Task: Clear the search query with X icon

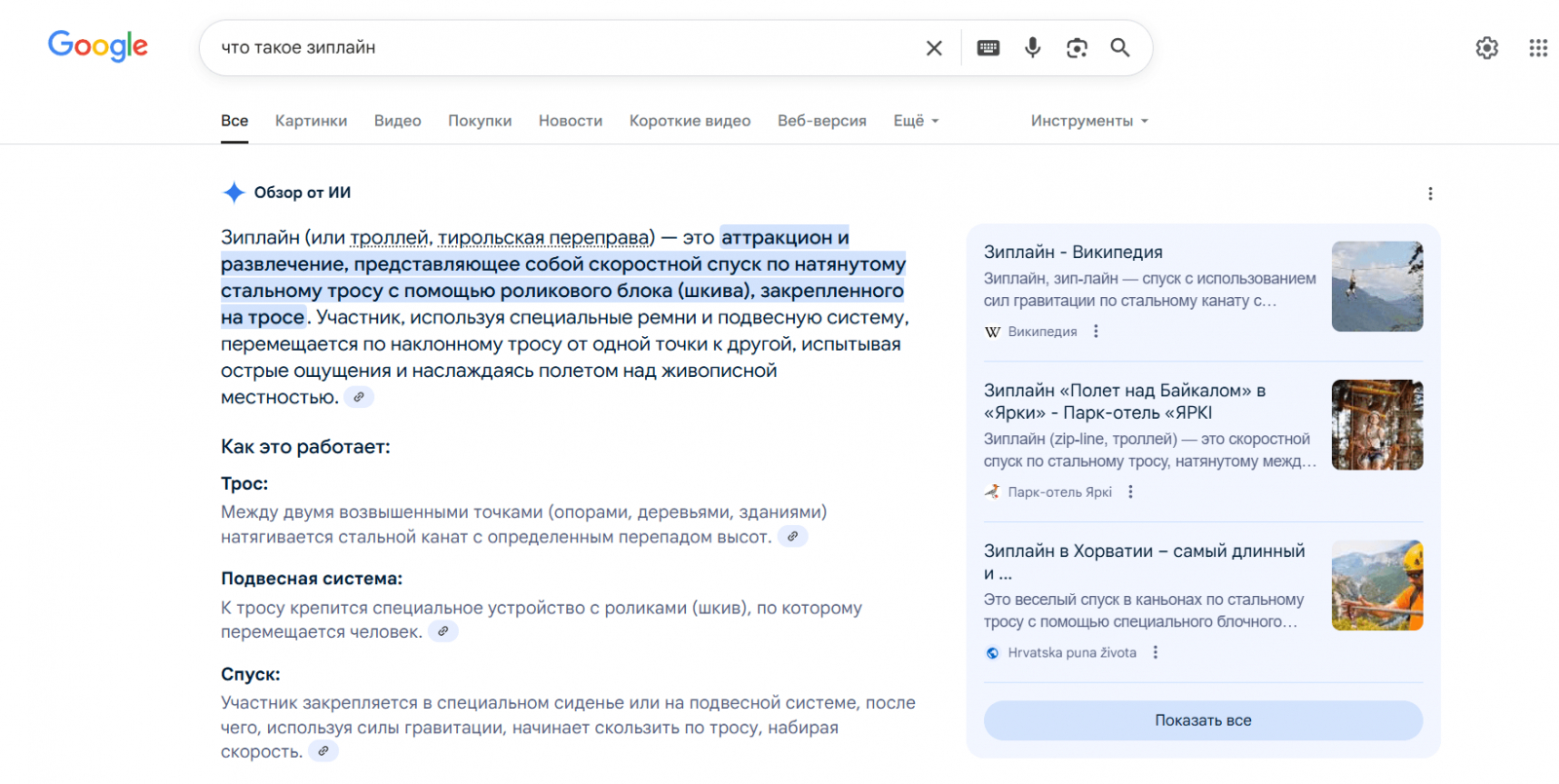Action: tap(933, 48)
